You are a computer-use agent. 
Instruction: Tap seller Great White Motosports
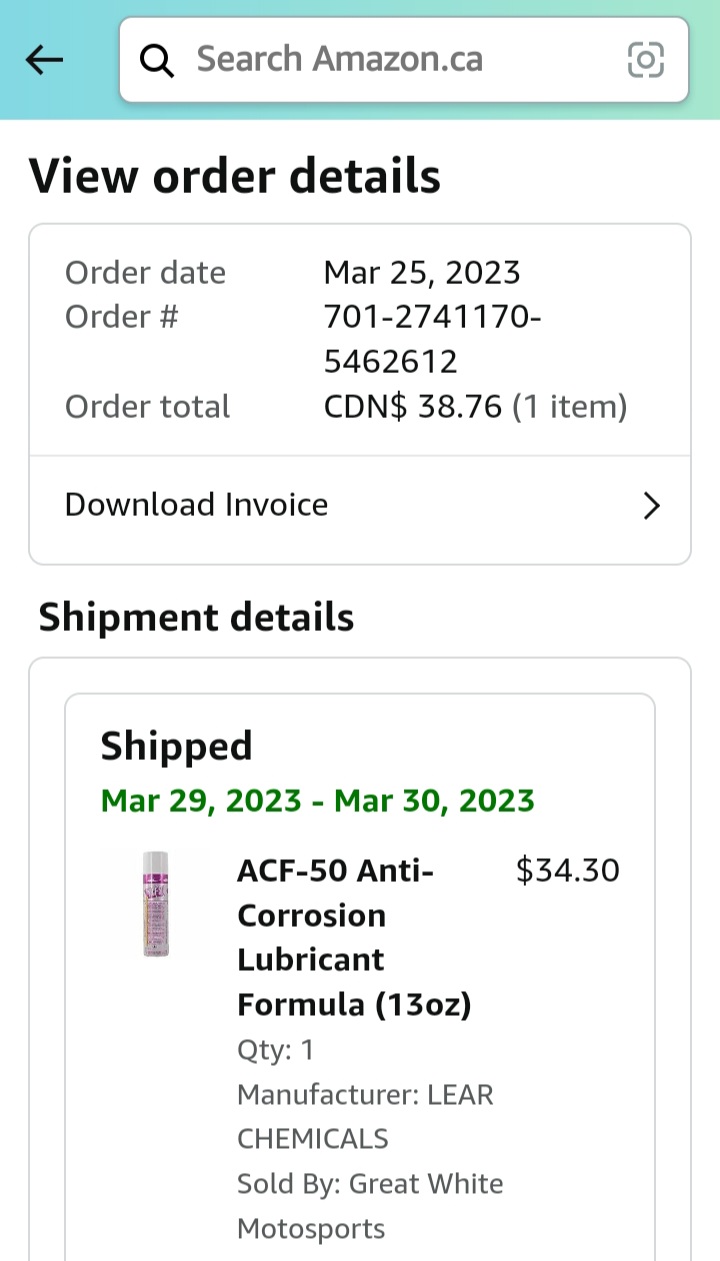tap(370, 1205)
